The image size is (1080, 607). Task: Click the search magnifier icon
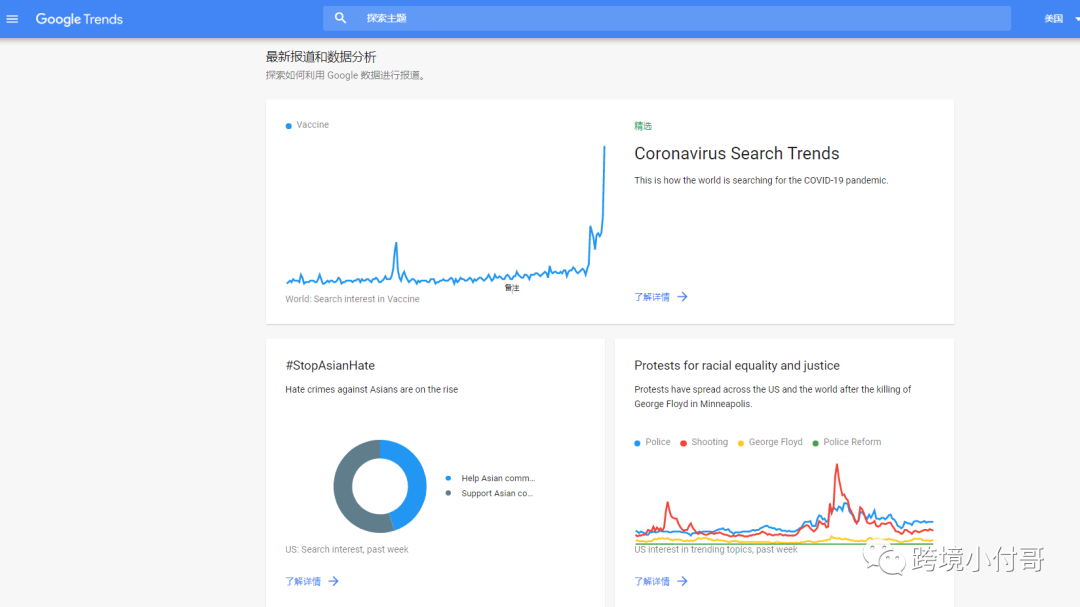[341, 18]
